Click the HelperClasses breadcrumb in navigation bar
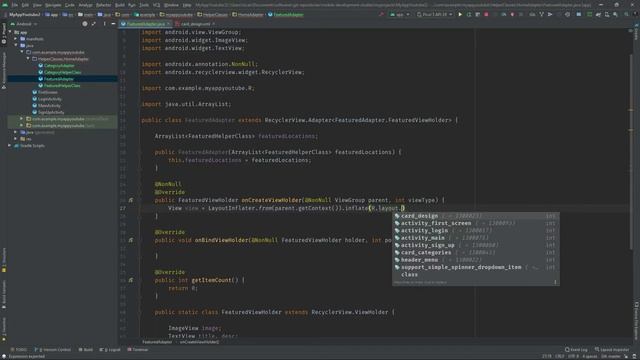 (x=213, y=15)
